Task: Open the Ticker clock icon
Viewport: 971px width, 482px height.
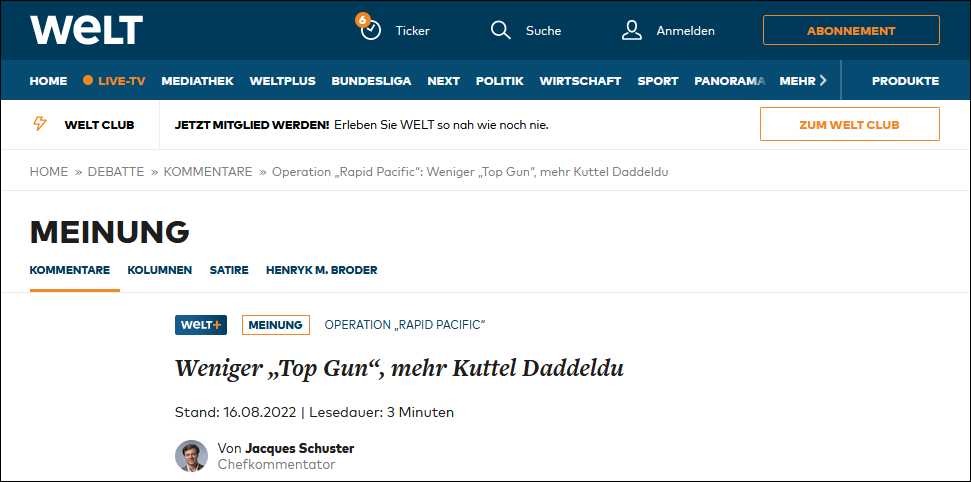Action: (x=370, y=29)
